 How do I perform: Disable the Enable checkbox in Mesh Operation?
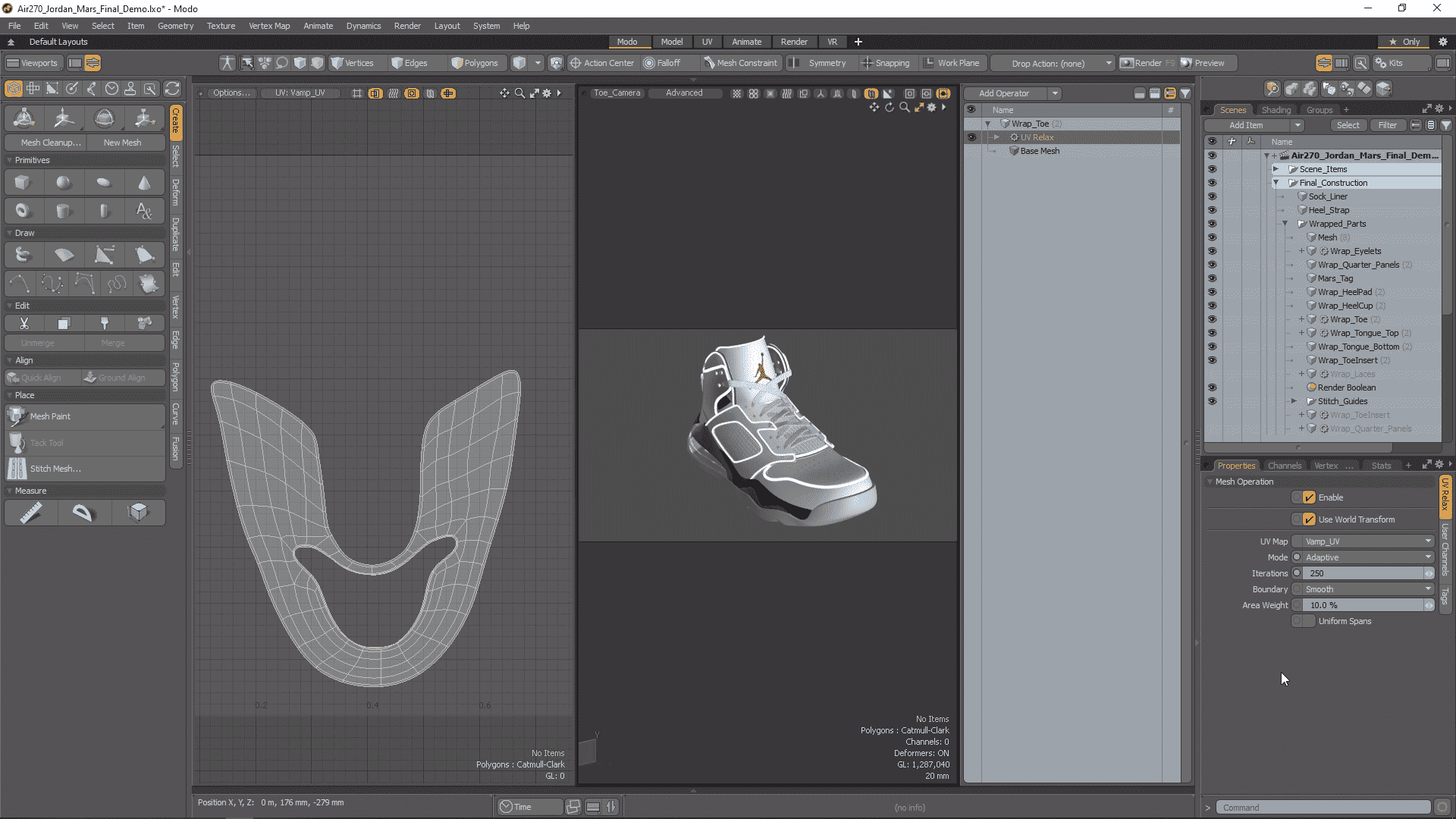(1307, 497)
